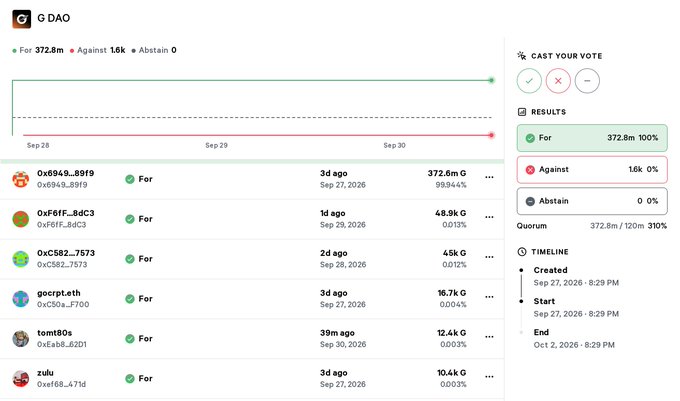Click the 48.9k G vote weight
The height and width of the screenshot is (401, 680).
coord(451,213)
